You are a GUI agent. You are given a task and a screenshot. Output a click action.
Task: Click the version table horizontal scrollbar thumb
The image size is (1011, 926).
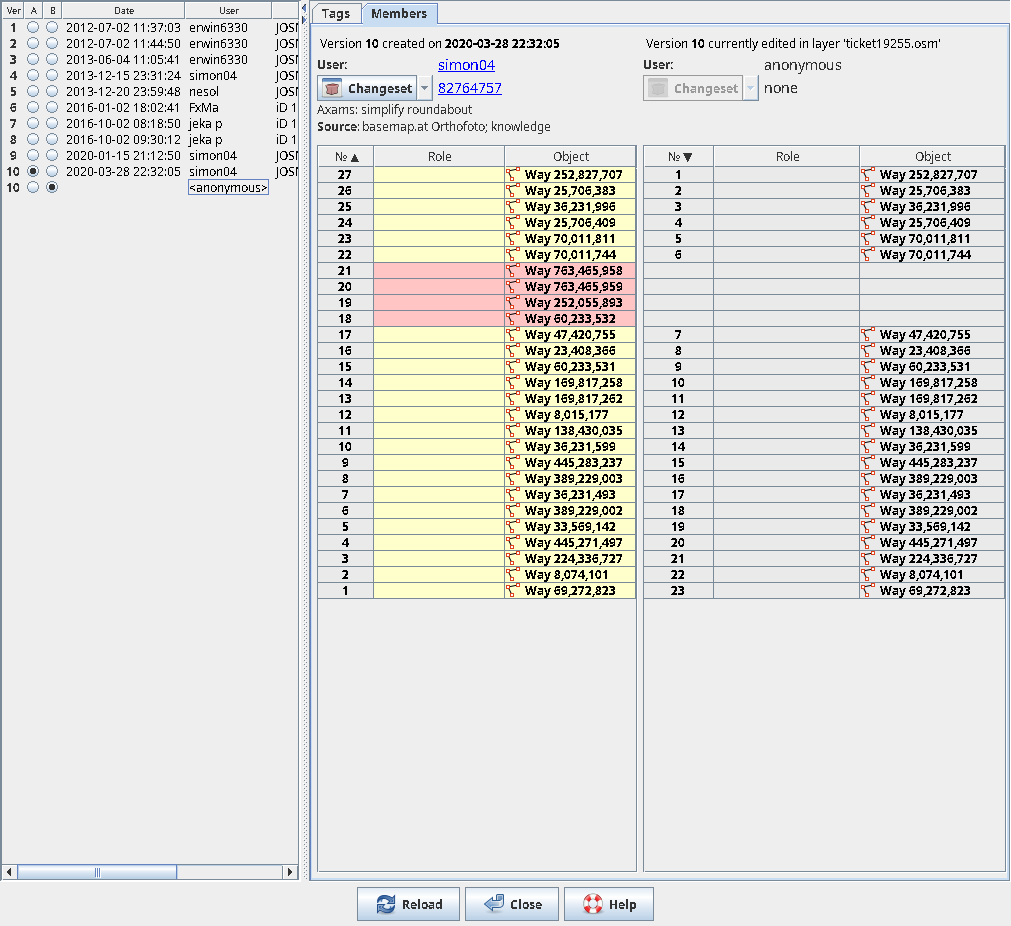[97, 872]
